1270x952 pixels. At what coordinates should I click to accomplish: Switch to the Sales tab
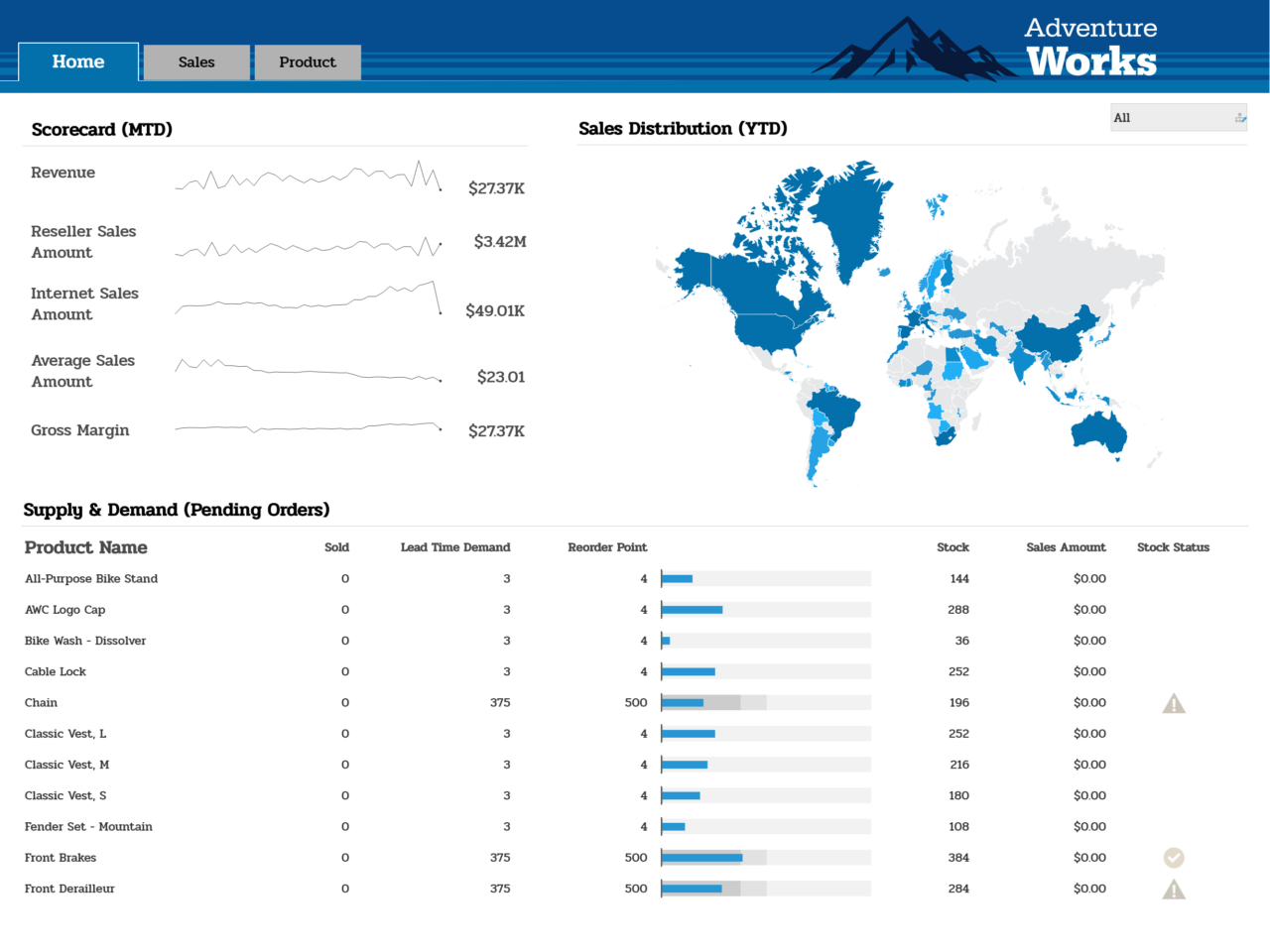(x=195, y=61)
